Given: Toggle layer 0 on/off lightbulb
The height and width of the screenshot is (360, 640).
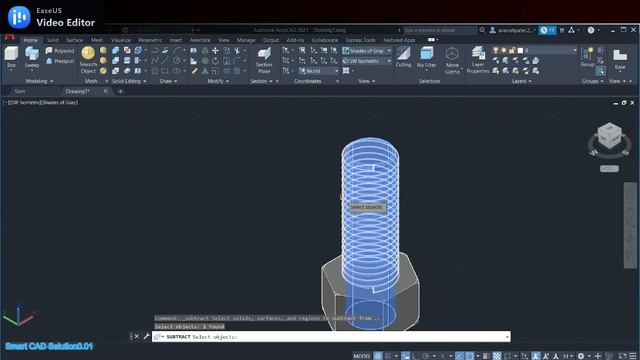Looking at the screenshot, I should pos(496,50).
